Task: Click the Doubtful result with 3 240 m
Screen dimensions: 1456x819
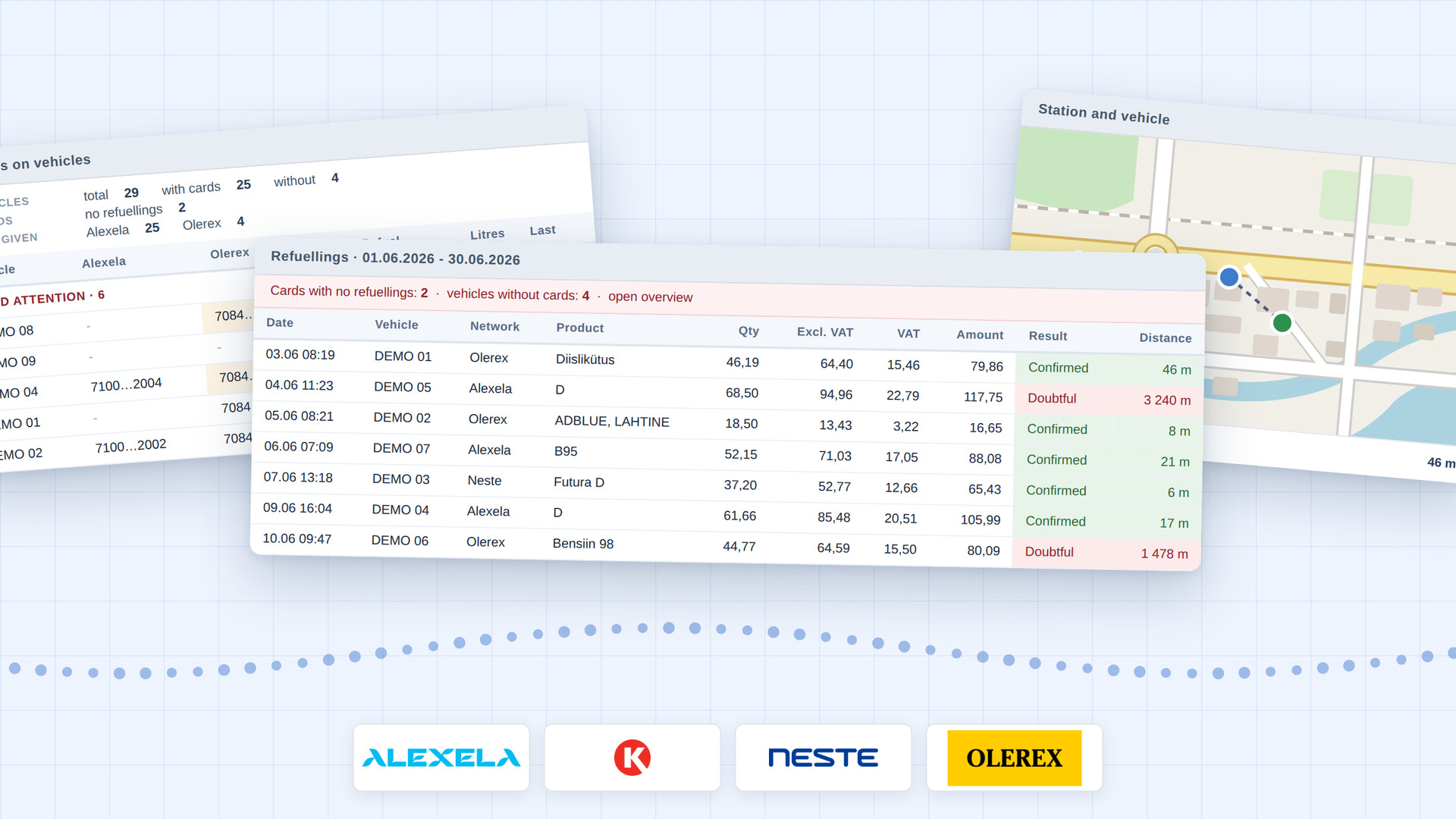Action: coord(1052,398)
